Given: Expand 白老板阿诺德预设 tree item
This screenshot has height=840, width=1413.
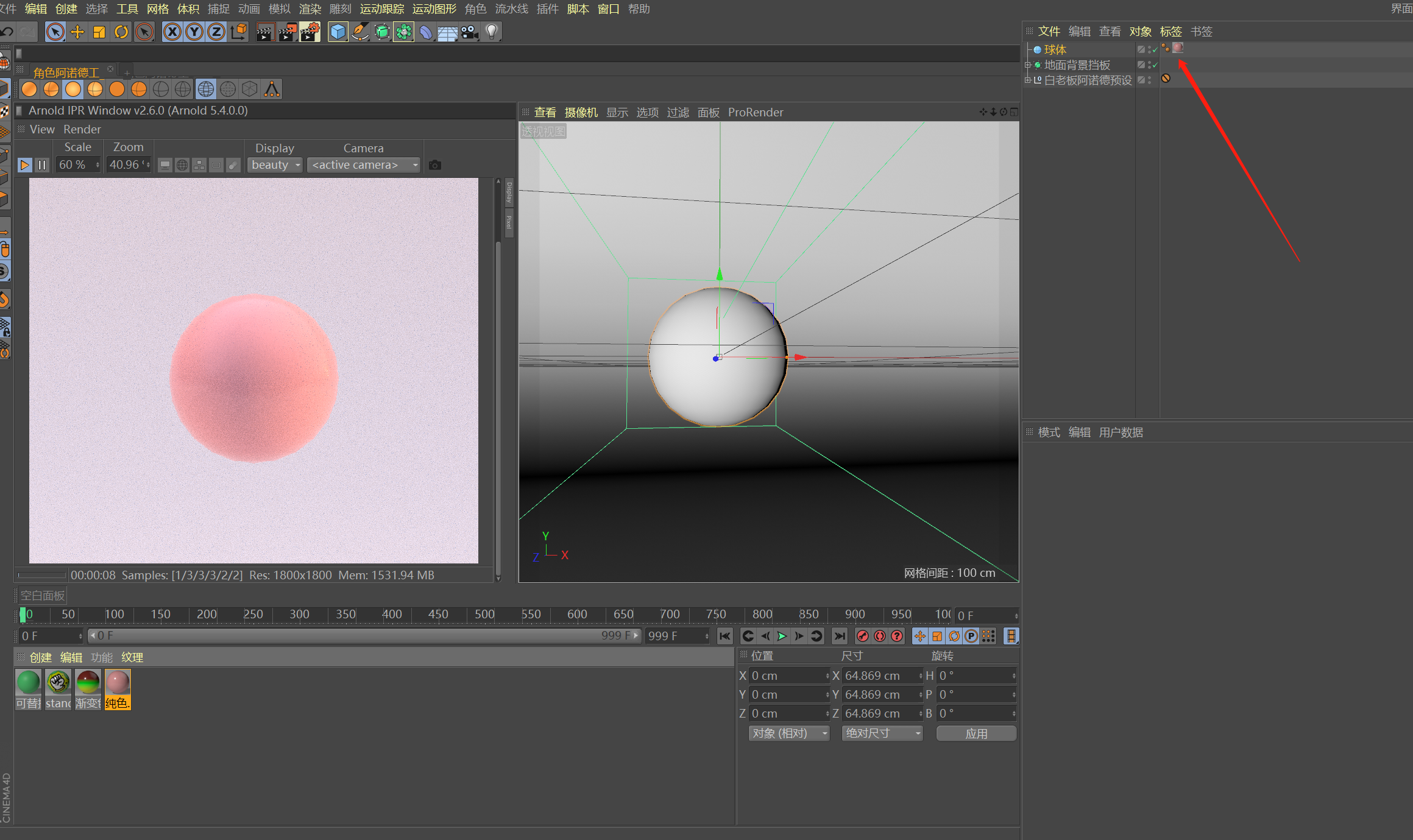Looking at the screenshot, I should 1028,80.
